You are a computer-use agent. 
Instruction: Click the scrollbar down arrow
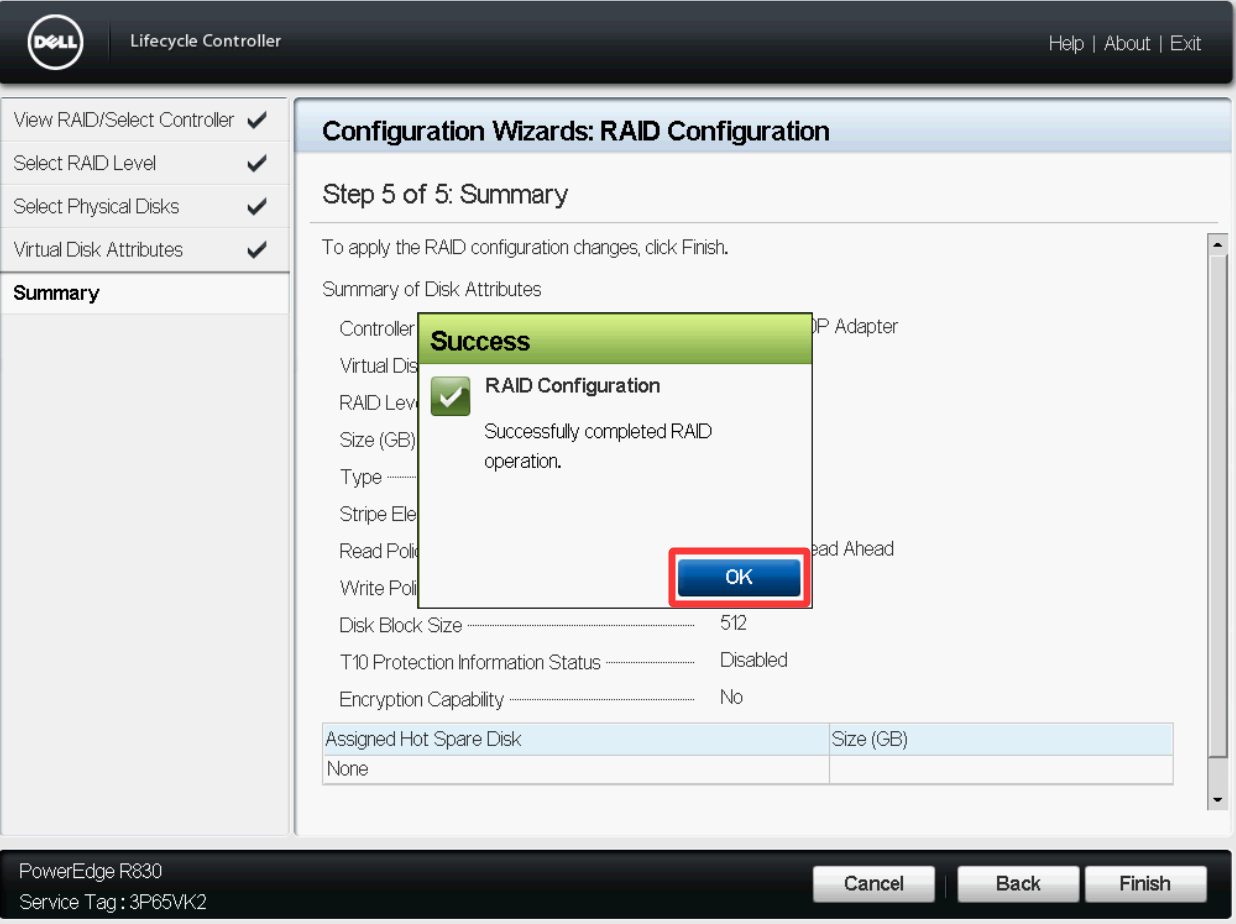pyautogui.click(x=1217, y=800)
